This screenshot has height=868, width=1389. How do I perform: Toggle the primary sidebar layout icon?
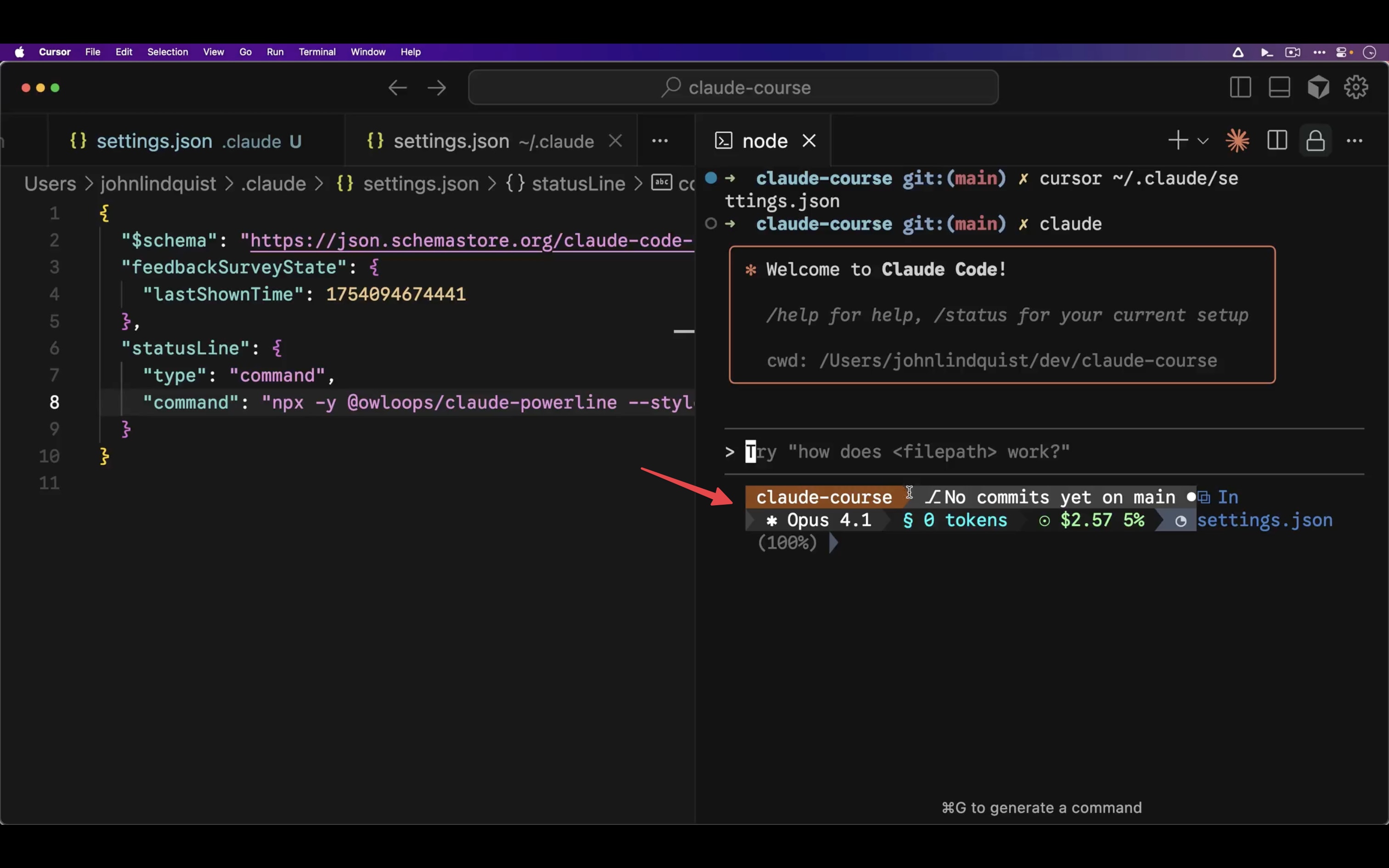pyautogui.click(x=1241, y=87)
